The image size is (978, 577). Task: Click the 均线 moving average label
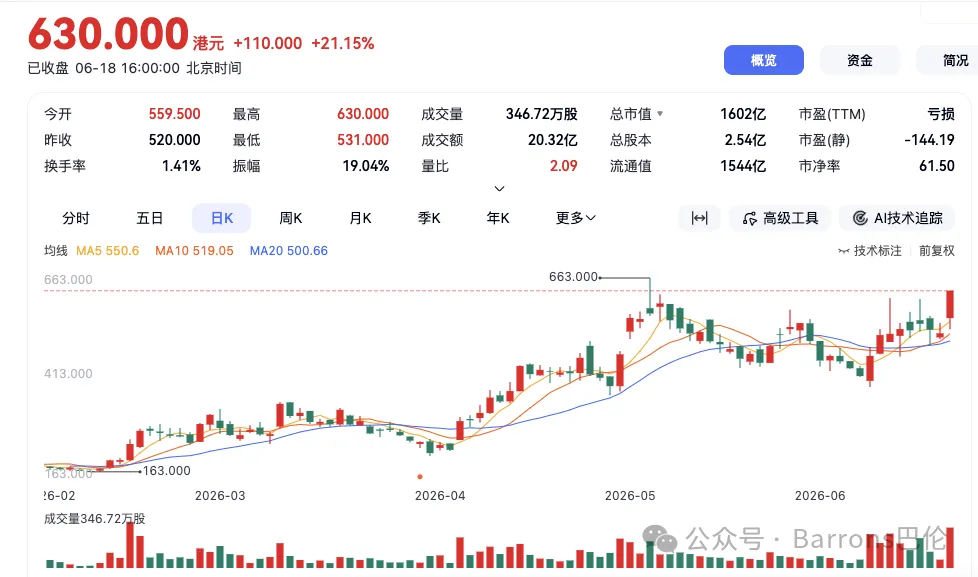pyautogui.click(x=56, y=251)
